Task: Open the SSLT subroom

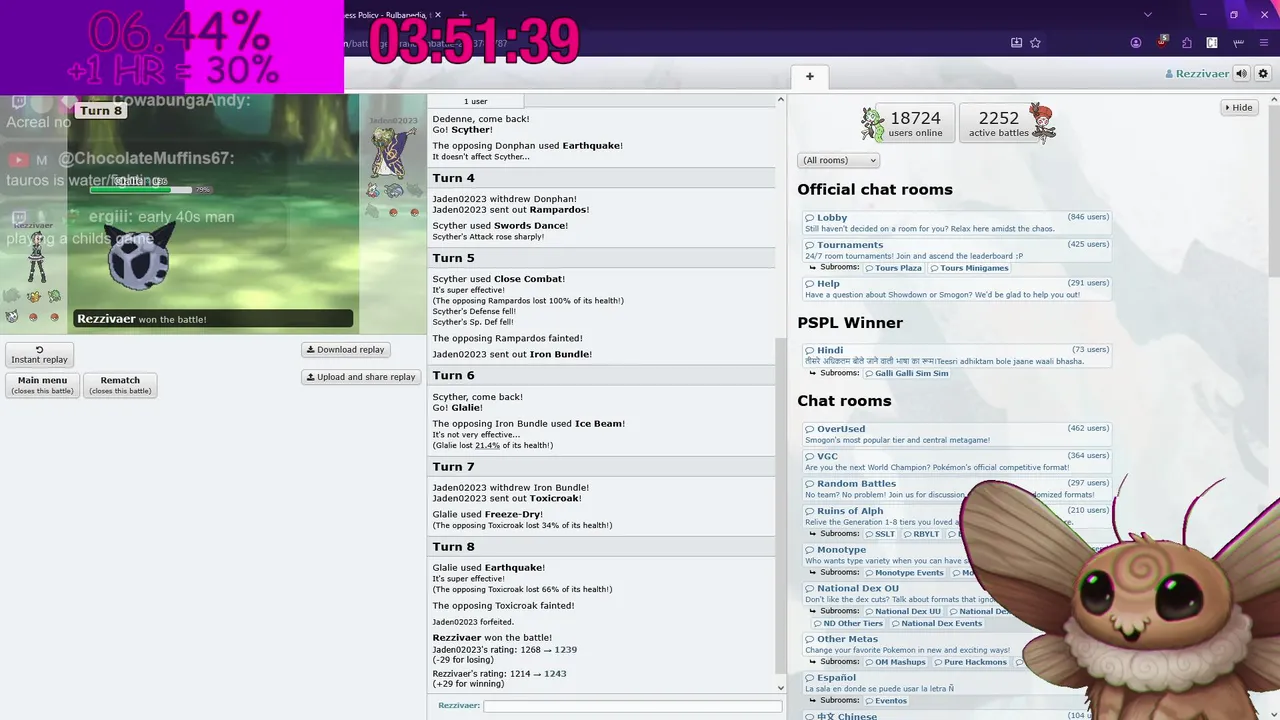Action: (x=881, y=534)
